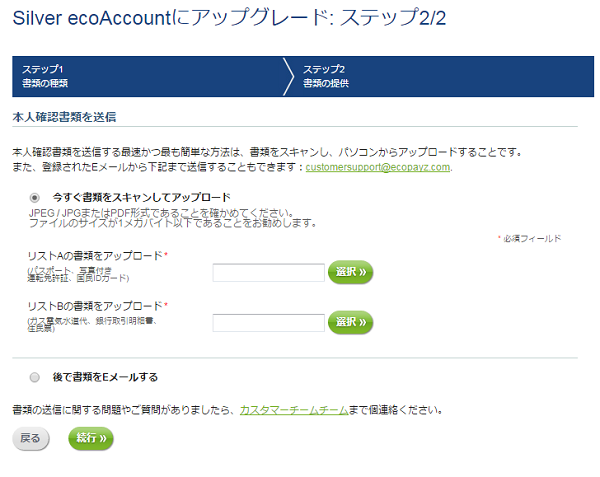Click the Silver ecoAccount page title
The image size is (600, 477).
coord(229,18)
